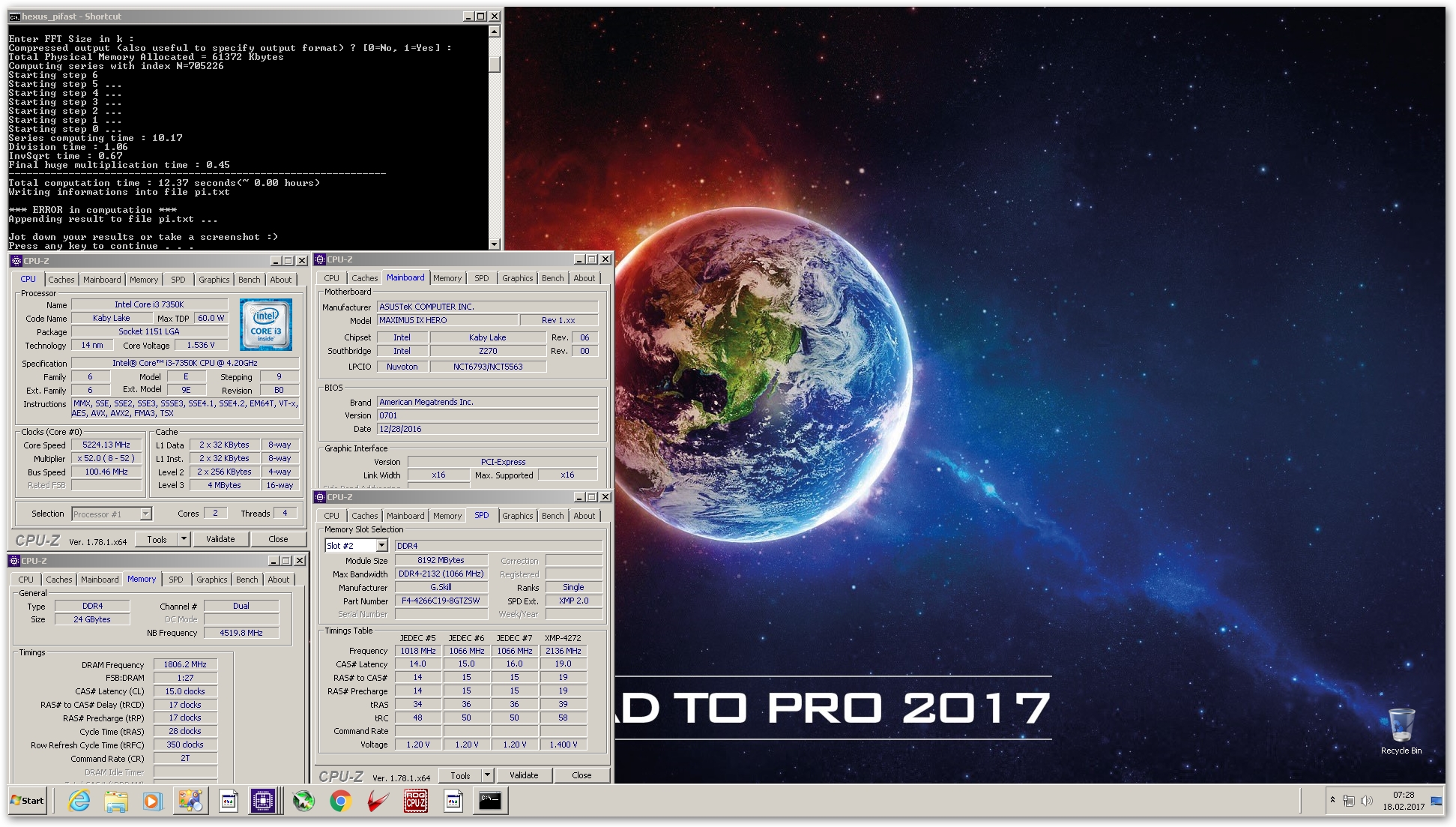Click the Core Speed 5224.13 MHz field
The height and width of the screenshot is (827, 1456).
(107, 445)
